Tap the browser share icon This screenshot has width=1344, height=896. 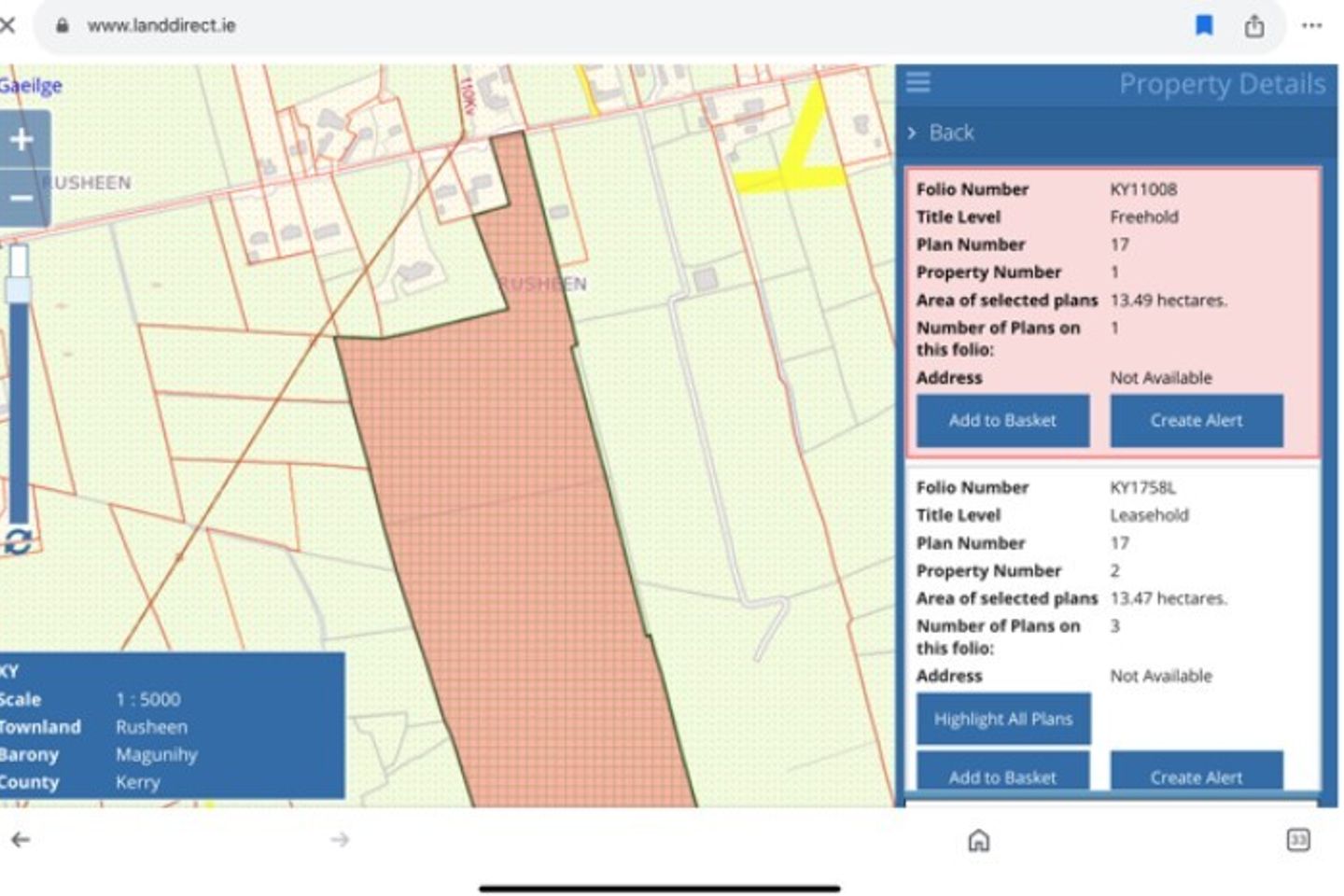(x=1254, y=26)
